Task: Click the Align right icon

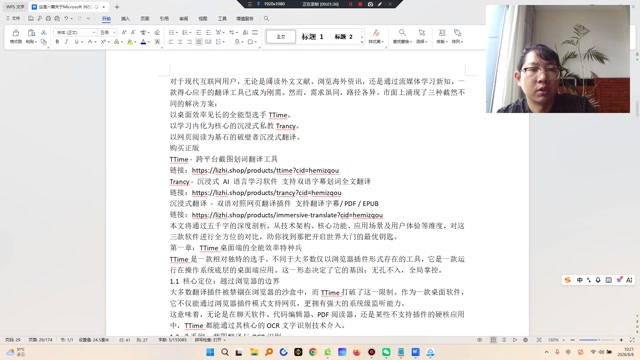Action: pos(189,42)
